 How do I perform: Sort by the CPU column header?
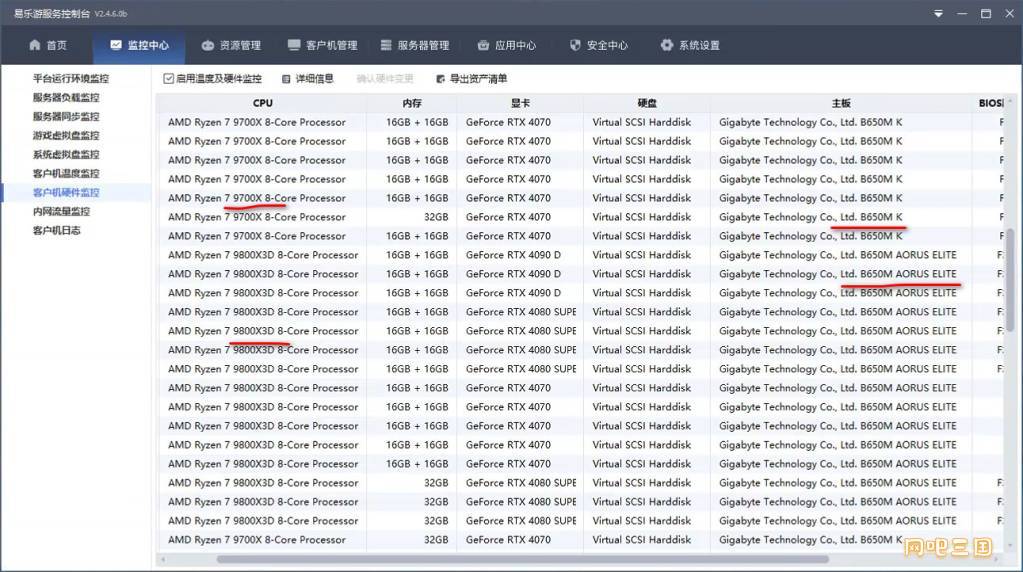pos(262,103)
